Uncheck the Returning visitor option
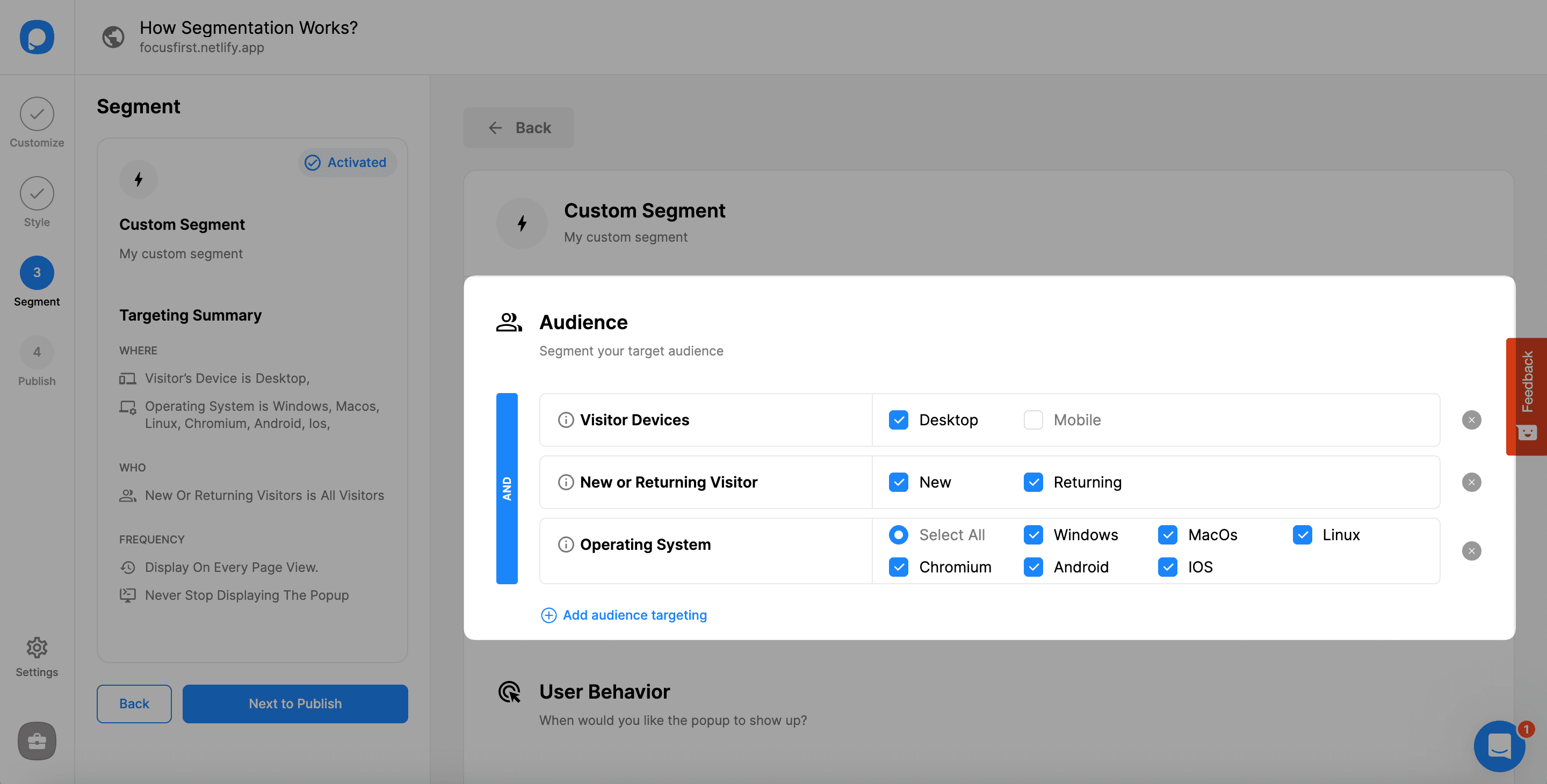This screenshot has width=1547, height=784. (1033, 482)
